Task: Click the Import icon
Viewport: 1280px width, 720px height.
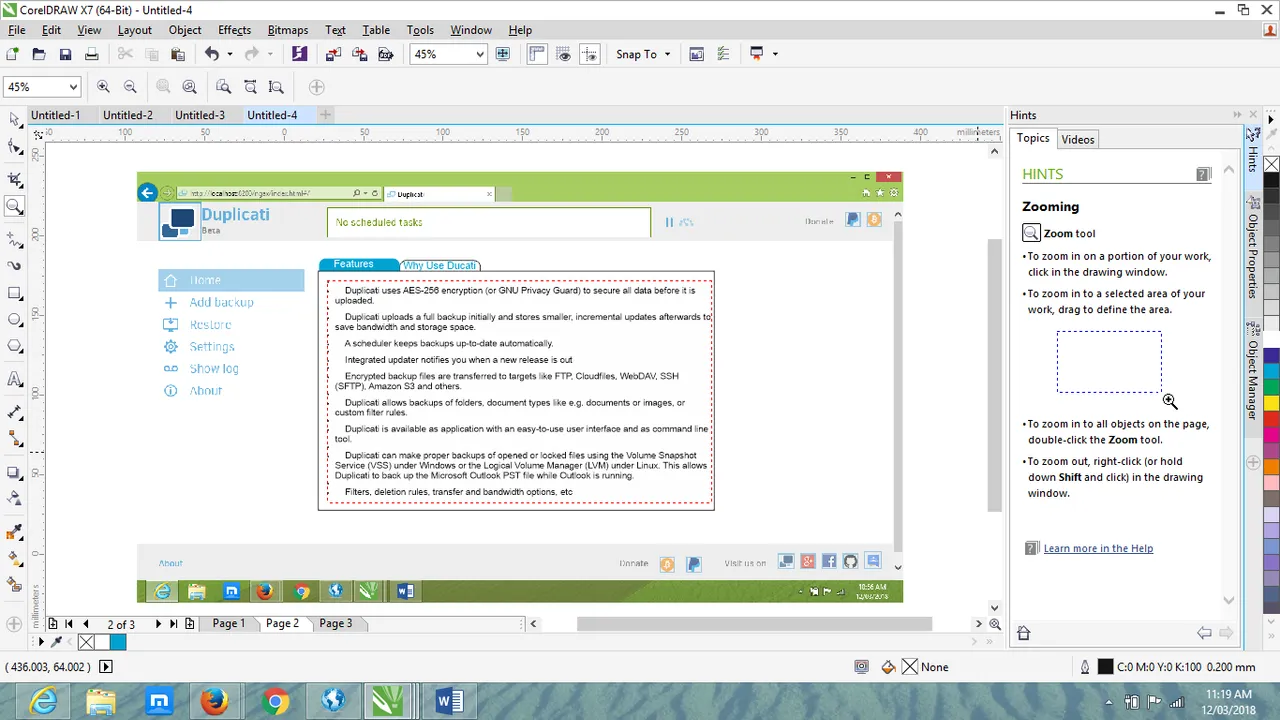Action: click(333, 54)
